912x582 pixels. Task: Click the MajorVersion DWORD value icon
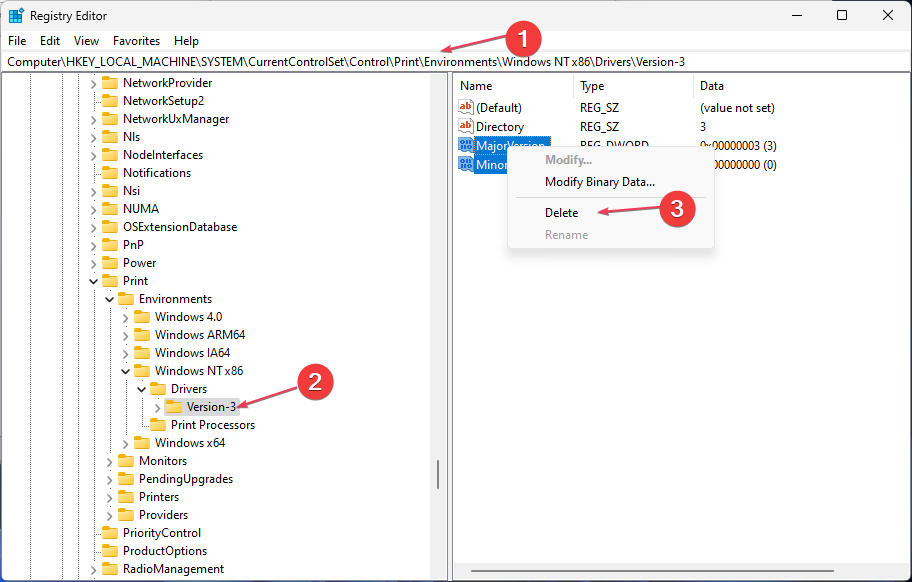tap(465, 146)
